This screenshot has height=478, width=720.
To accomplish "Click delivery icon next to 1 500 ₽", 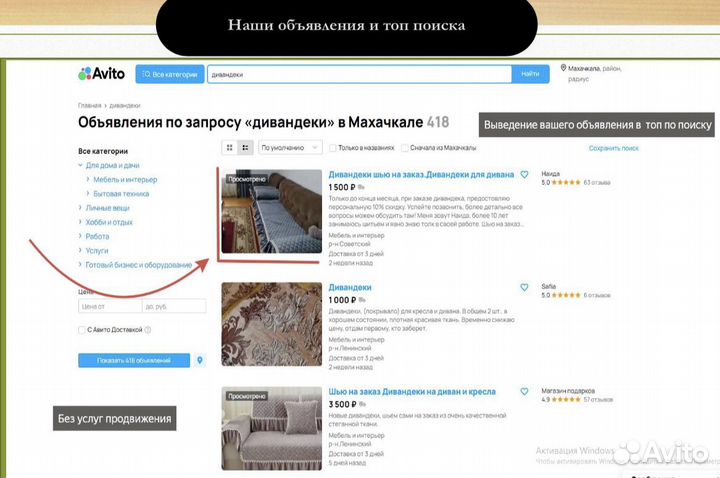I will 361,187.
